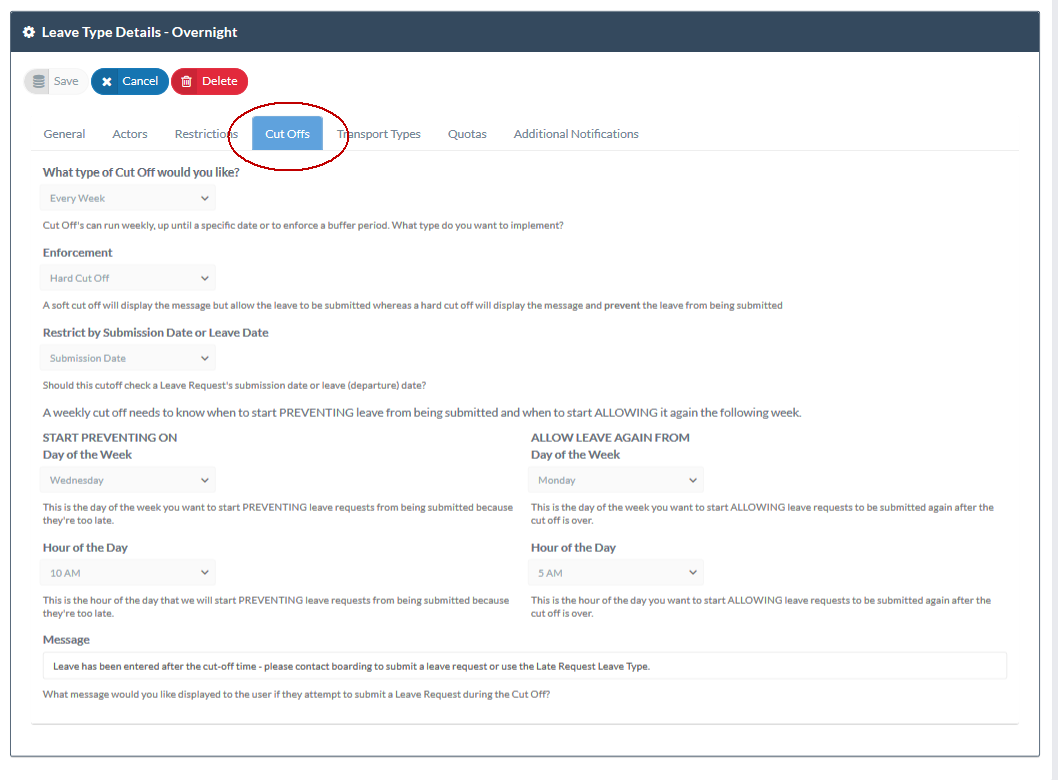Open the Enforcement 'Hard Cut Off' dropdown
The height and width of the screenshot is (780, 1058).
127,277
